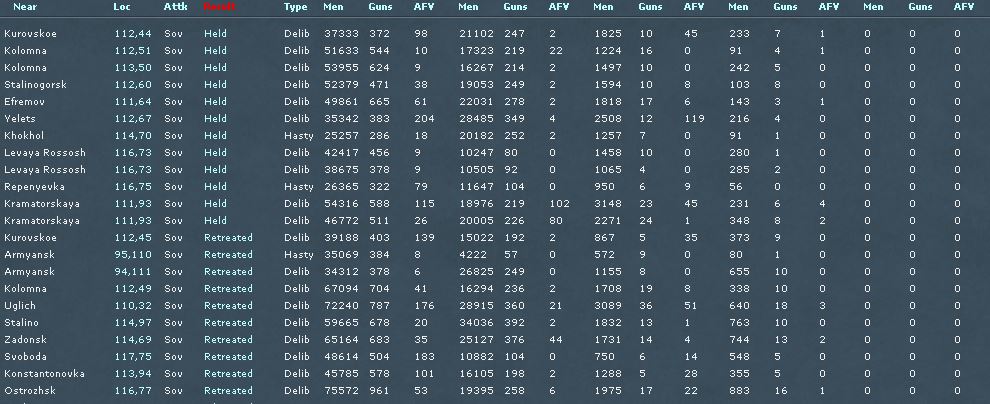Viewport: 990px width, 404px height.
Task: Click the Retreated result for Uglich
Action: coord(229,306)
